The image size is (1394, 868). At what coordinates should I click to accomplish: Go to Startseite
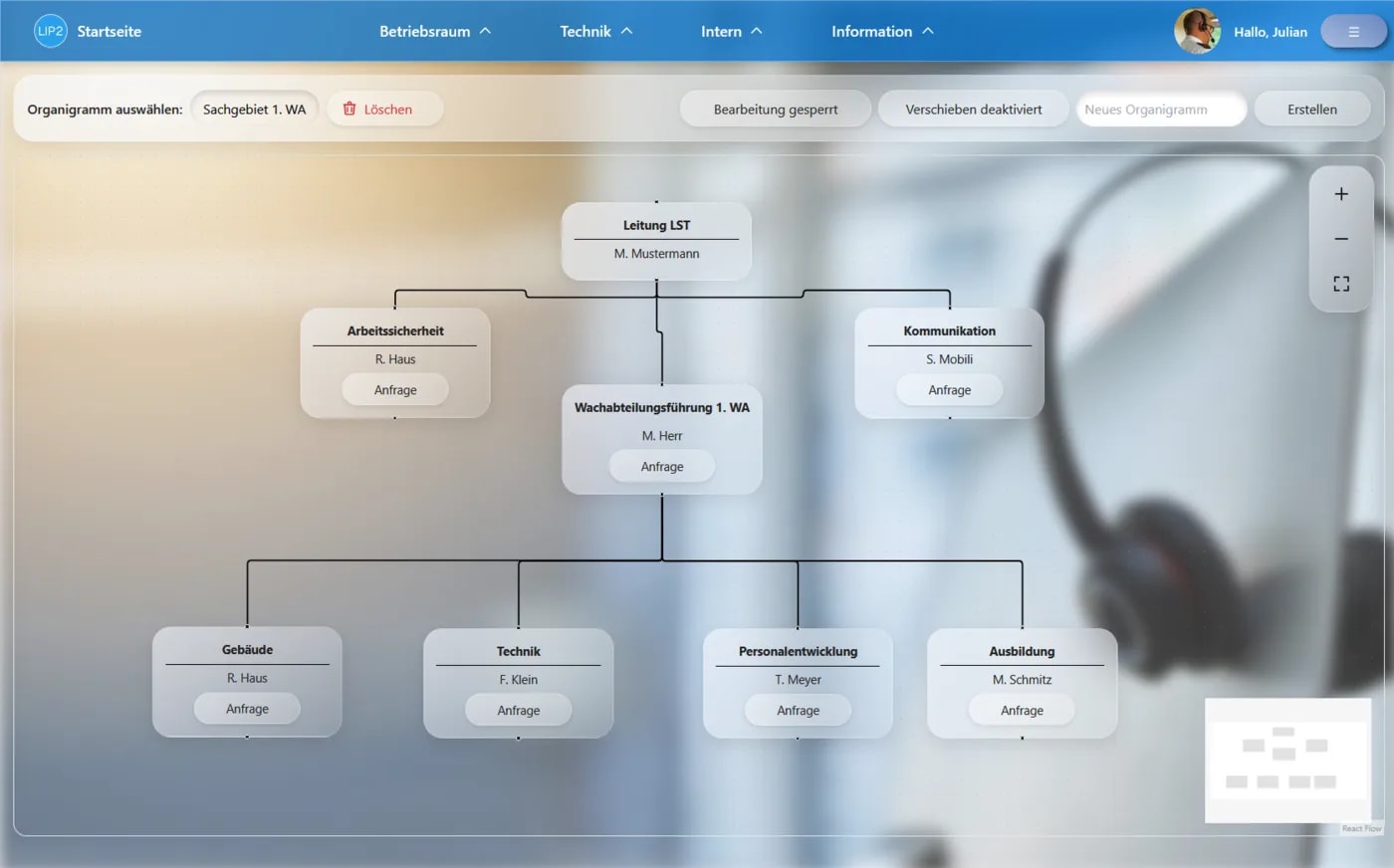110,31
